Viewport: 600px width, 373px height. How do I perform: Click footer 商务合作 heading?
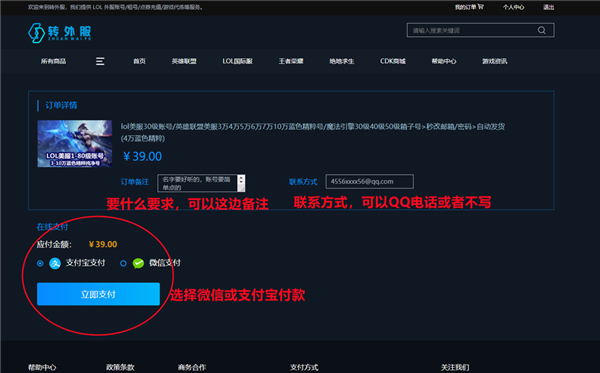192,367
